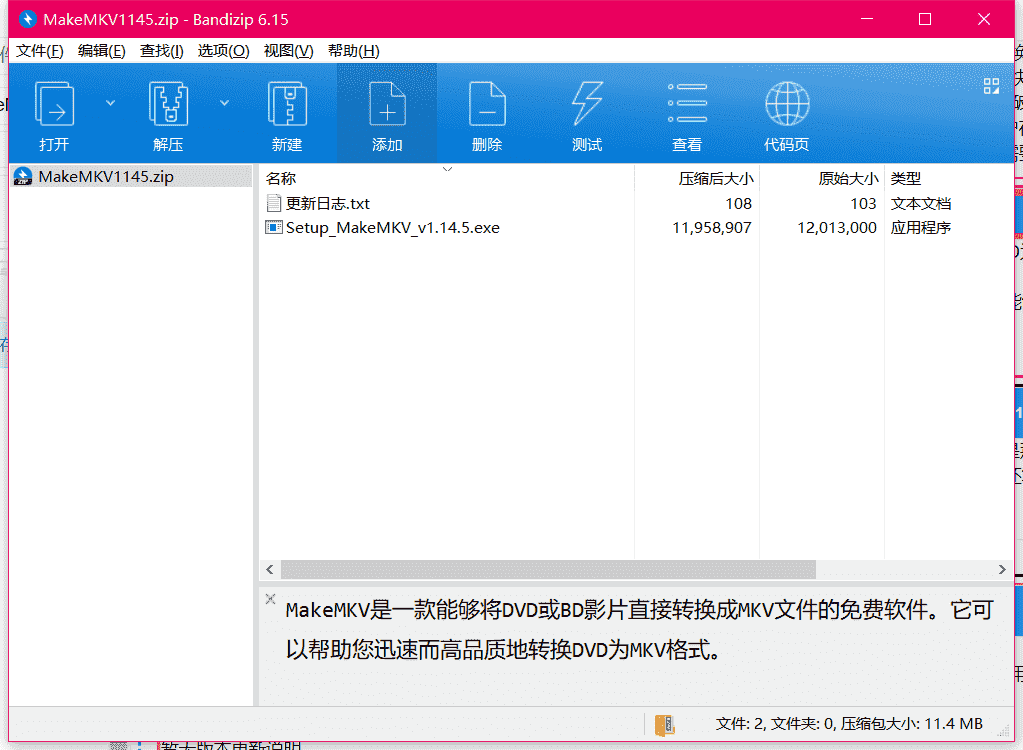Click the New archive (新建) icon
The width and height of the screenshot is (1023, 750).
pyautogui.click(x=287, y=103)
